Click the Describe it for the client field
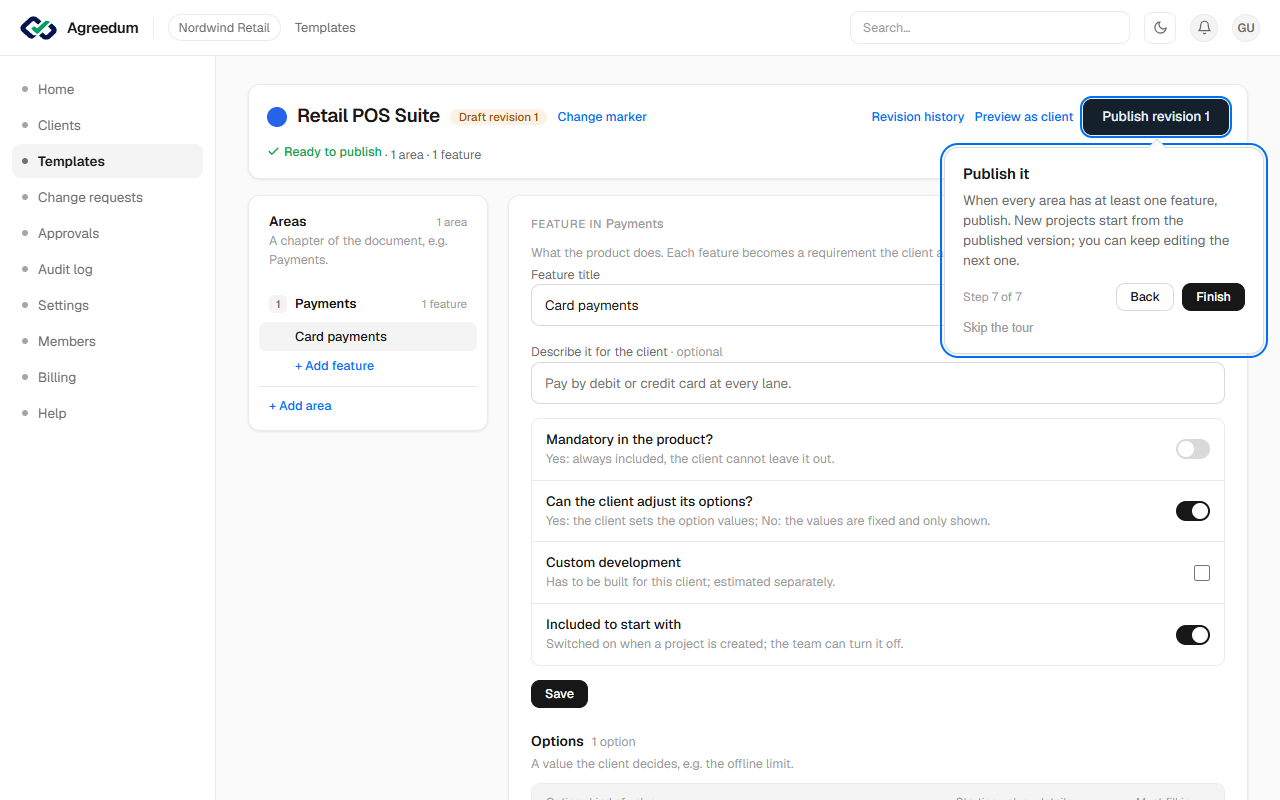Screen dimensions: 1280x800 pos(878,383)
